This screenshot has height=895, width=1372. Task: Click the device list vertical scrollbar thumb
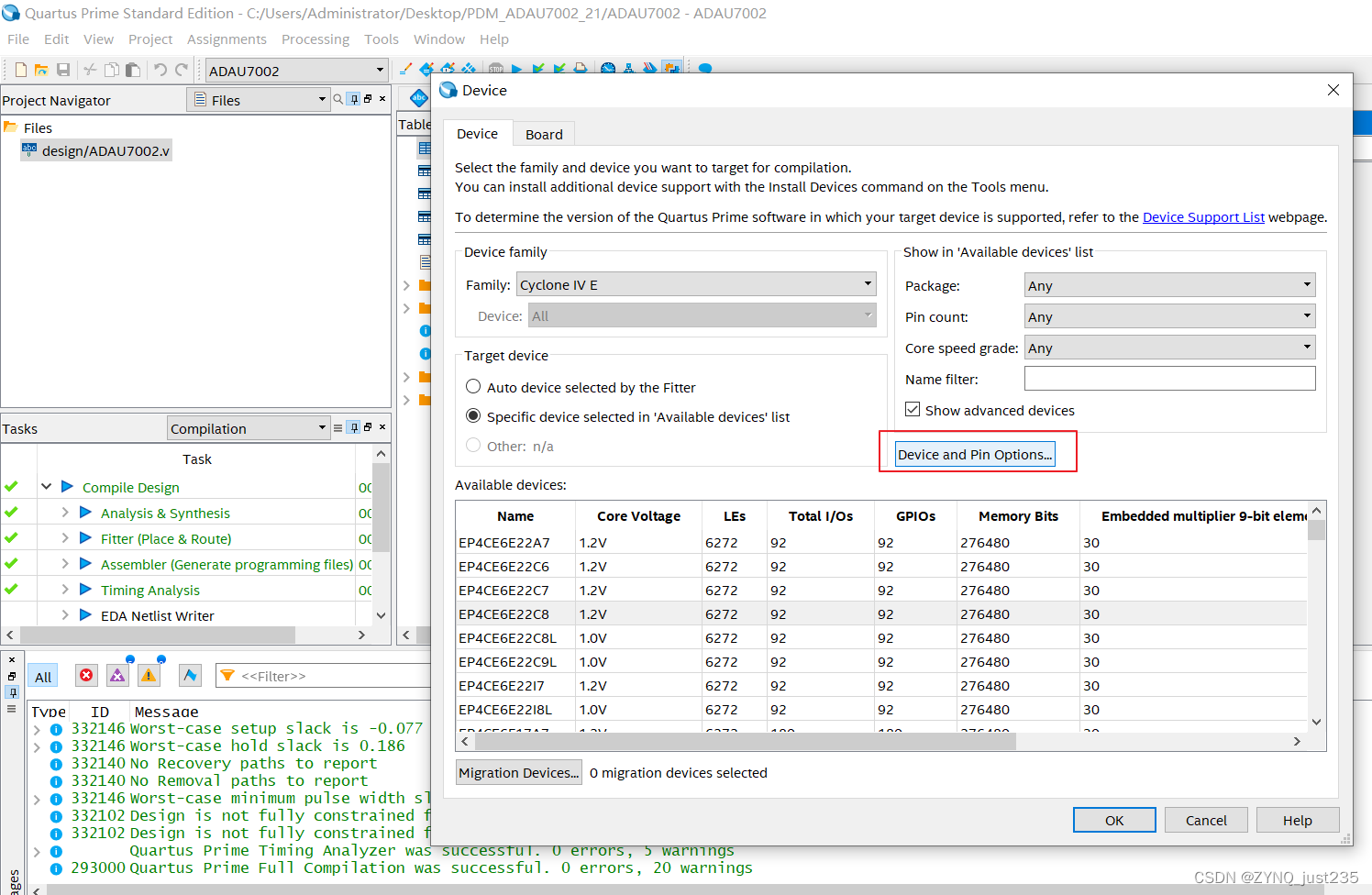click(x=1316, y=530)
